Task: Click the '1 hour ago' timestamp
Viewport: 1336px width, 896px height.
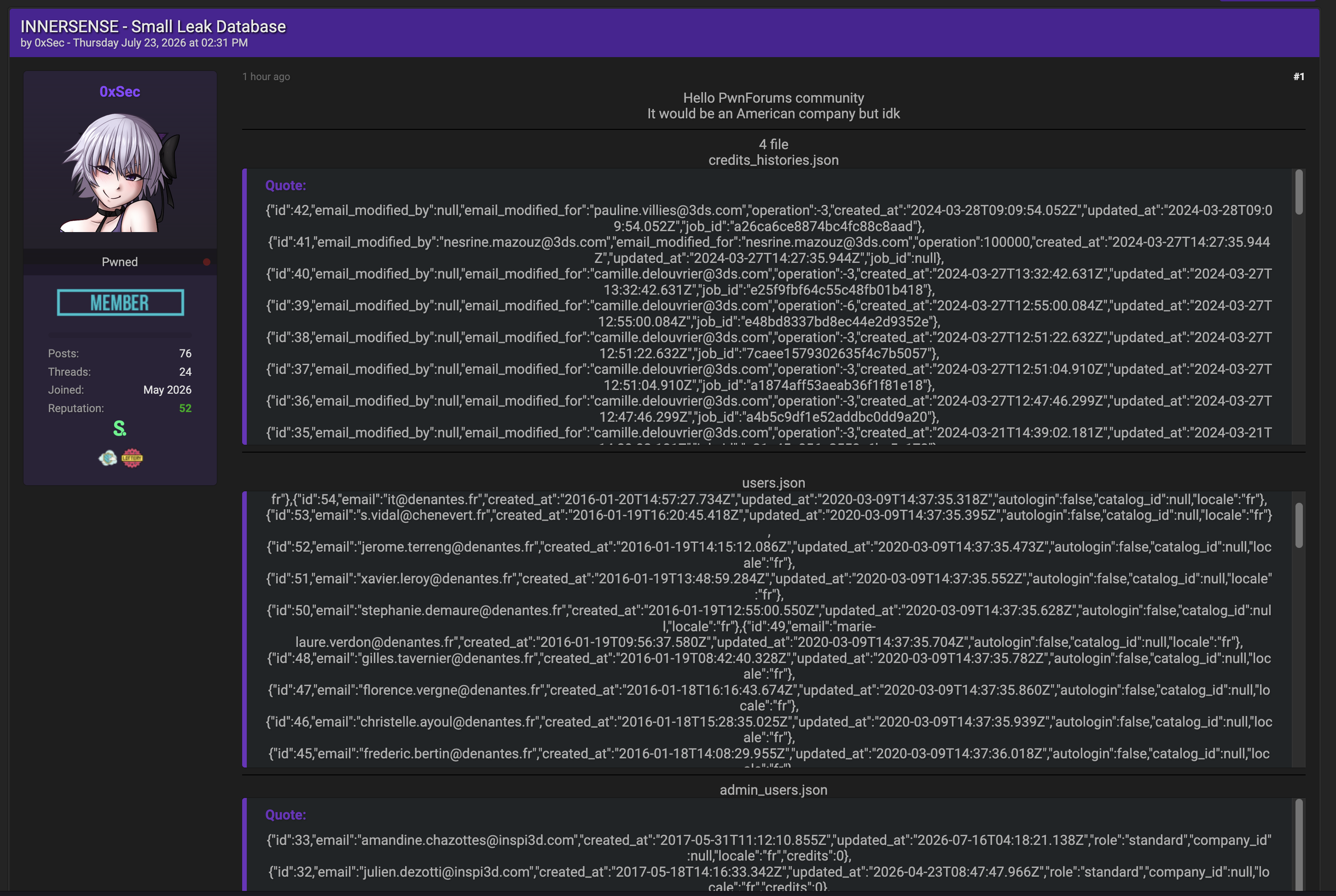Action: coord(266,76)
